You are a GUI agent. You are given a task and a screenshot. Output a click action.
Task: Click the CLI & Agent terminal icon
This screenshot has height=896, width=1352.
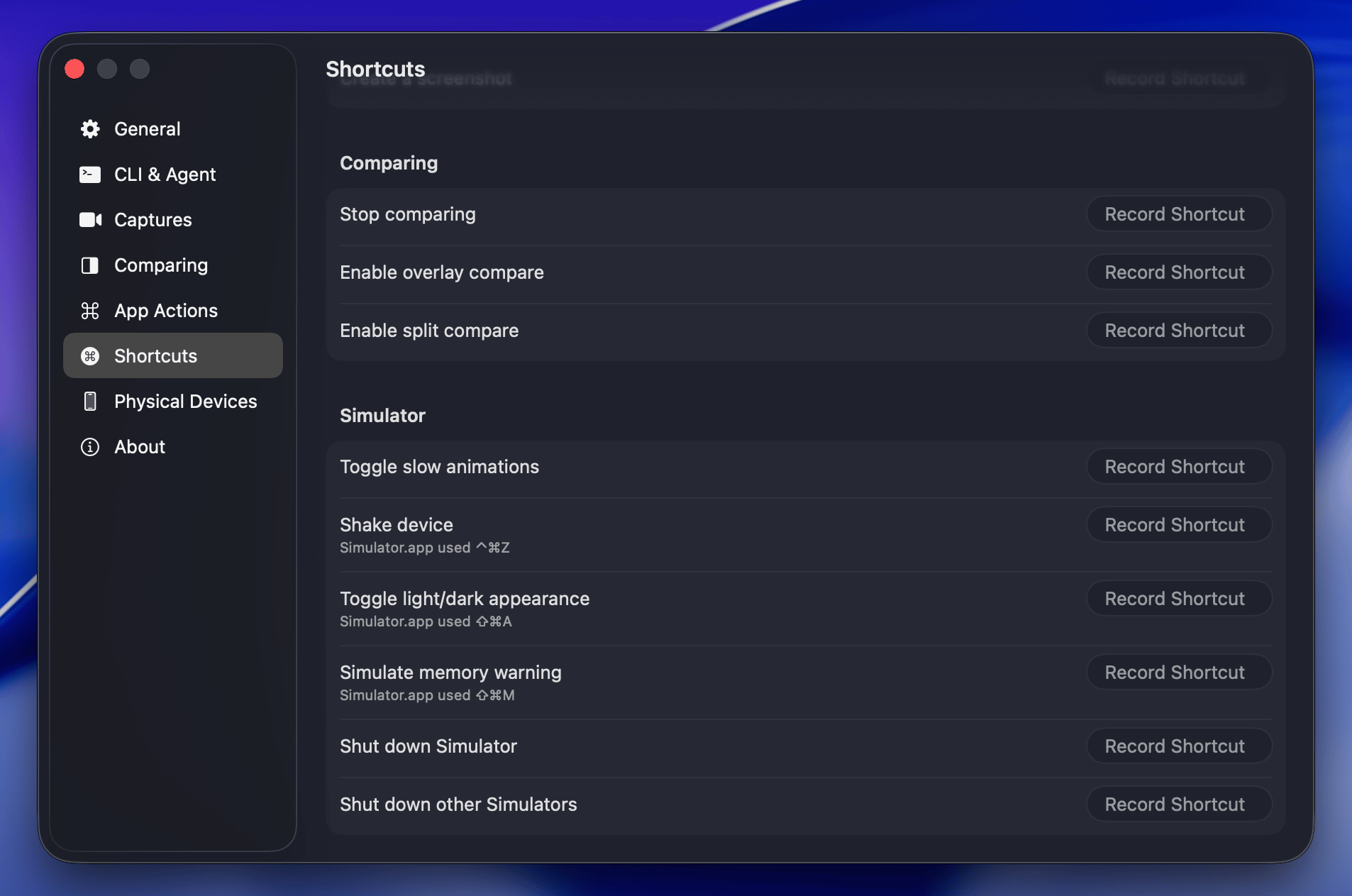pyautogui.click(x=90, y=175)
